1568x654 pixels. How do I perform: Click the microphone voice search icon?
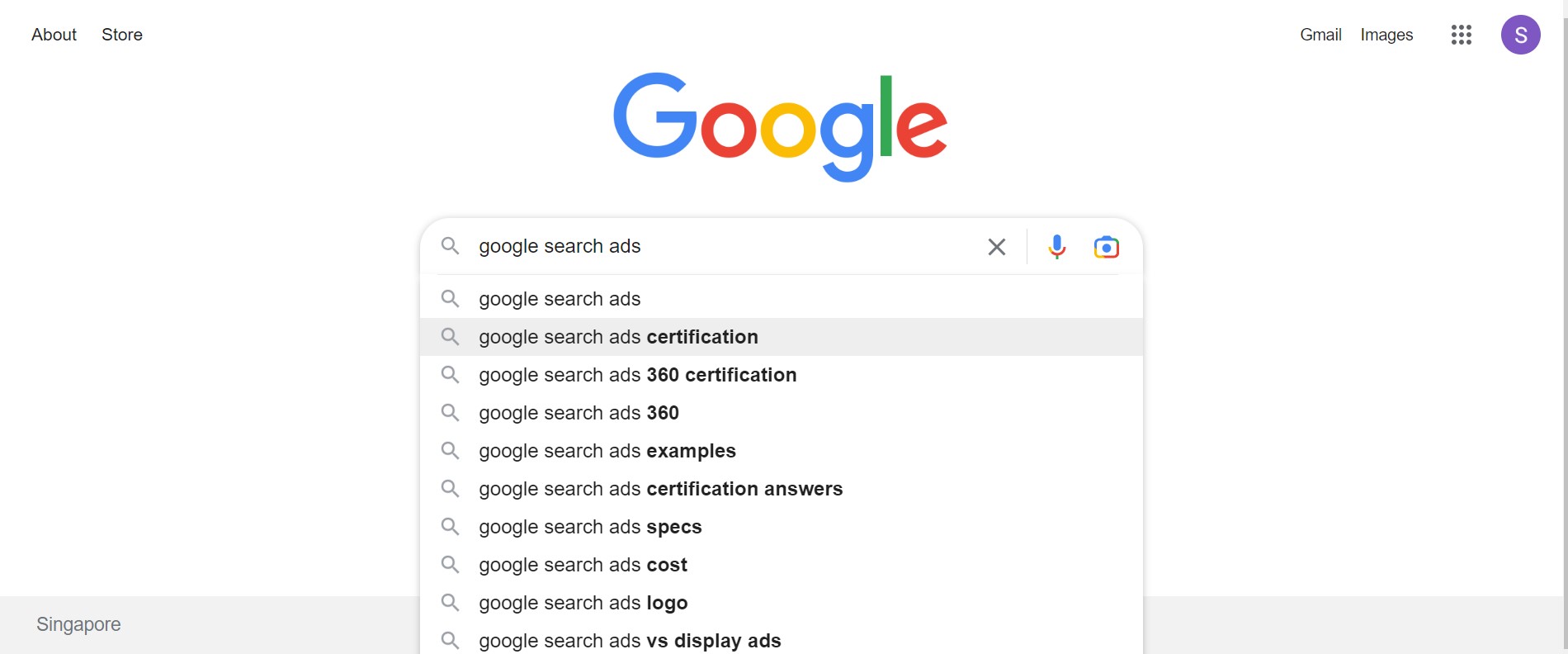[x=1056, y=247]
